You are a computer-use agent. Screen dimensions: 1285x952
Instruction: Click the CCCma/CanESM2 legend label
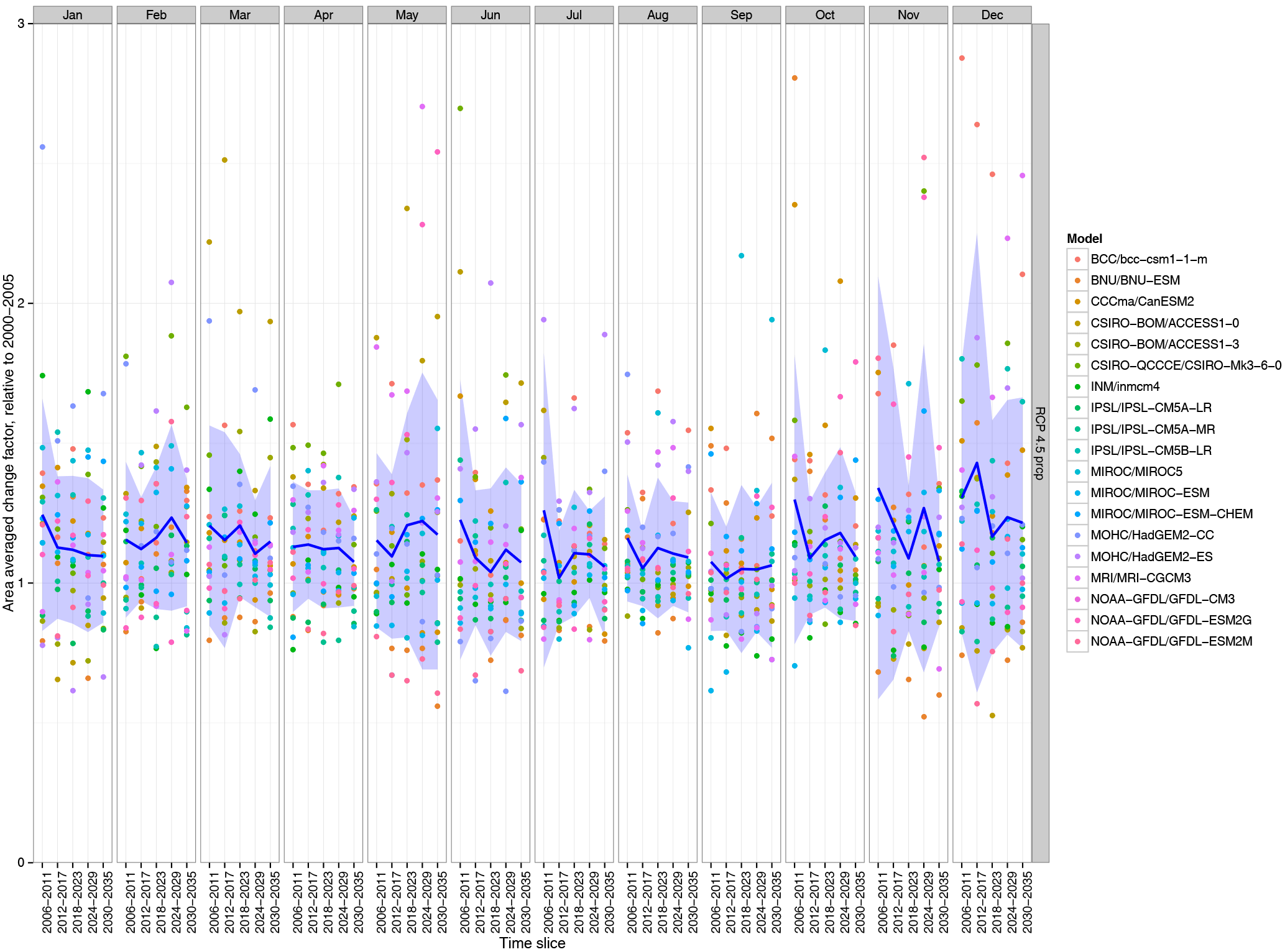(x=1142, y=301)
